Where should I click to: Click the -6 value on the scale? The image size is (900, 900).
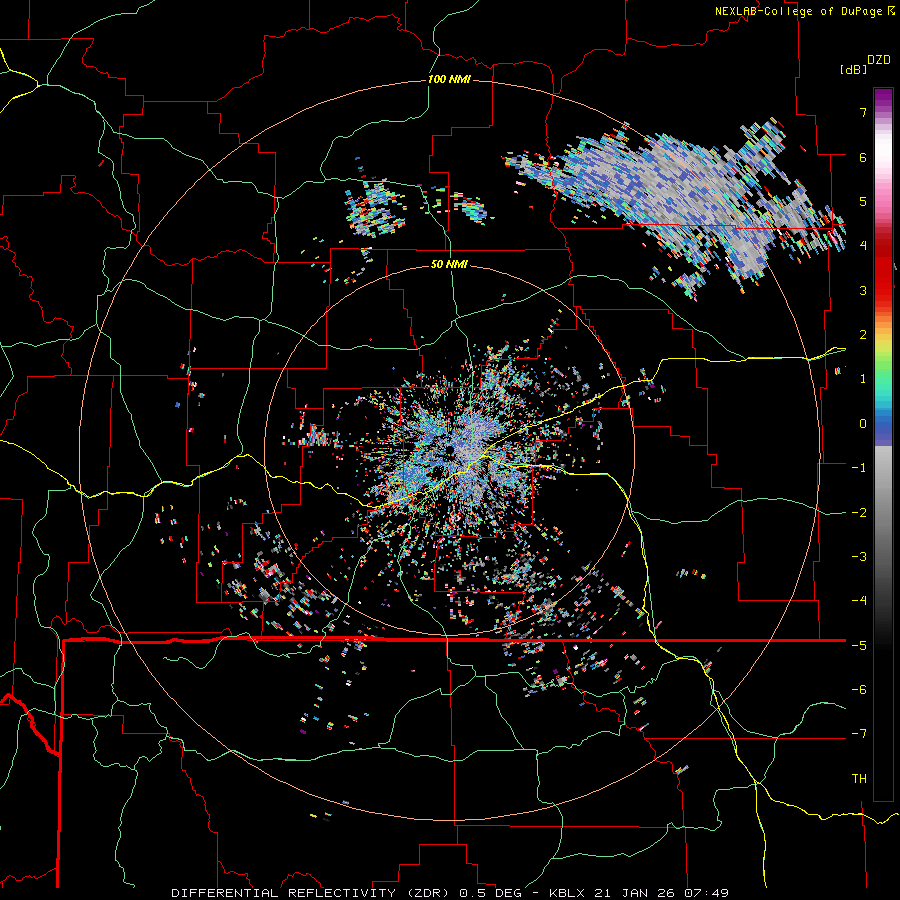pyautogui.click(x=859, y=689)
